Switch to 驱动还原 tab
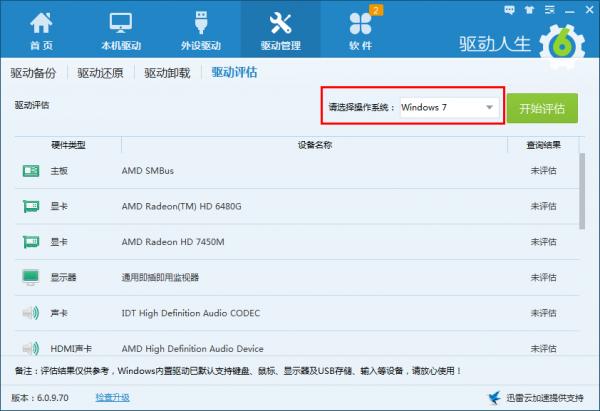Image resolution: width=600 pixels, height=411 pixels. pos(100,73)
